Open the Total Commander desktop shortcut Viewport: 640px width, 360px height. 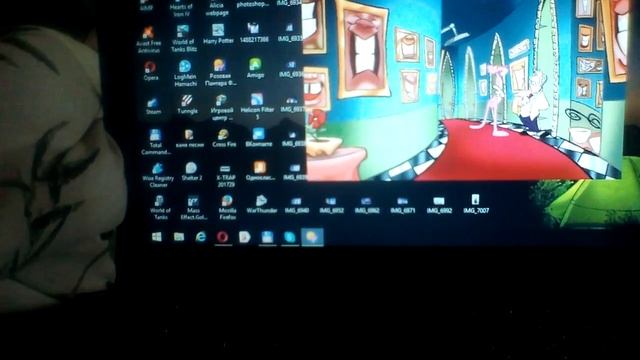pos(156,141)
